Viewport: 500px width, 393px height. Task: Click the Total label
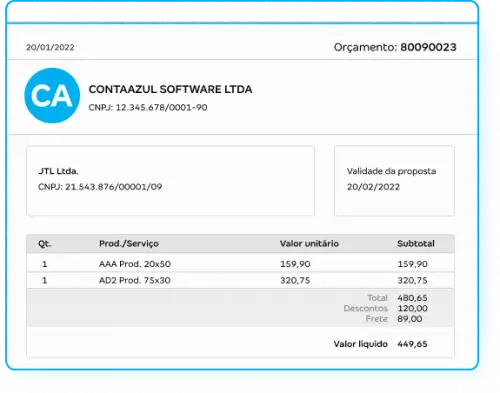pyautogui.click(x=377, y=298)
